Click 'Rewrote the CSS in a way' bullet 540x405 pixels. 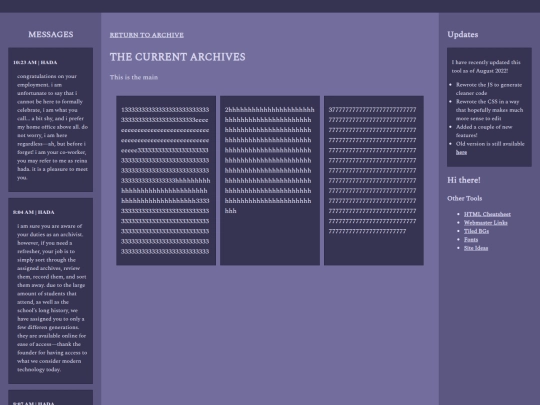[x=489, y=110]
